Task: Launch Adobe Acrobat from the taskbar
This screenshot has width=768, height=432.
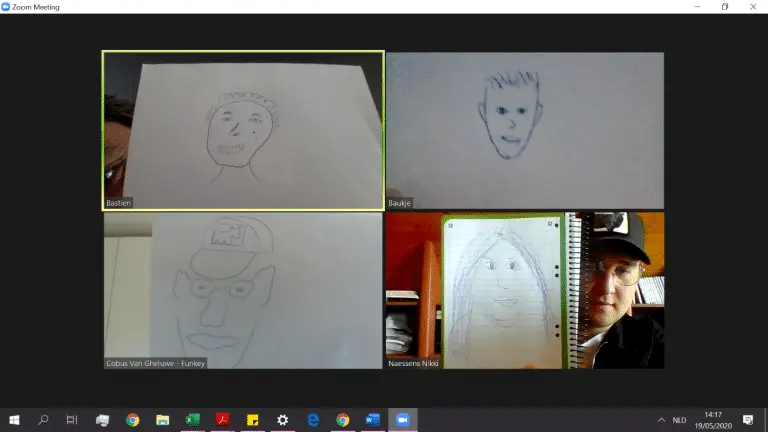Action: pos(223,420)
